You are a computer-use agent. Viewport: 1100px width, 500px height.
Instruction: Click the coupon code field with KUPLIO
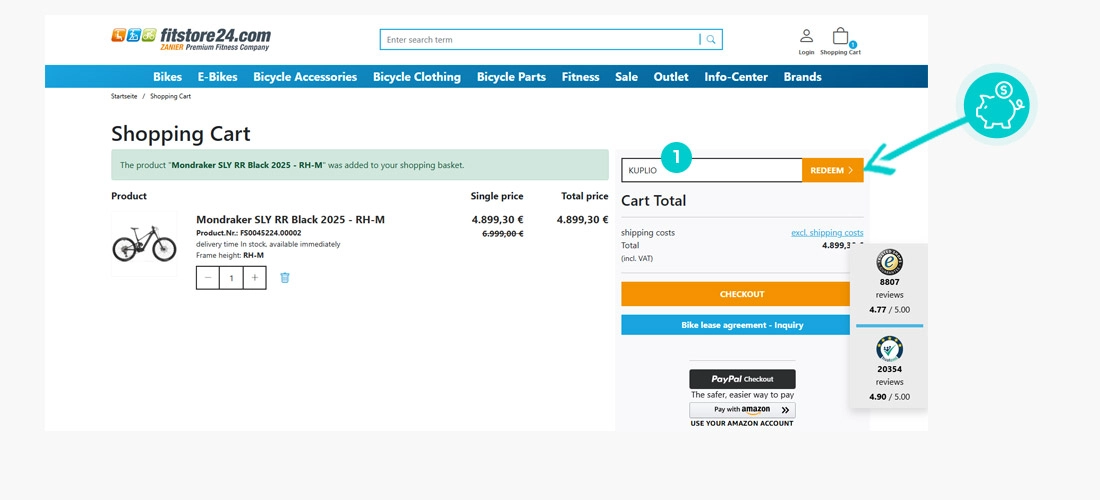(x=711, y=170)
